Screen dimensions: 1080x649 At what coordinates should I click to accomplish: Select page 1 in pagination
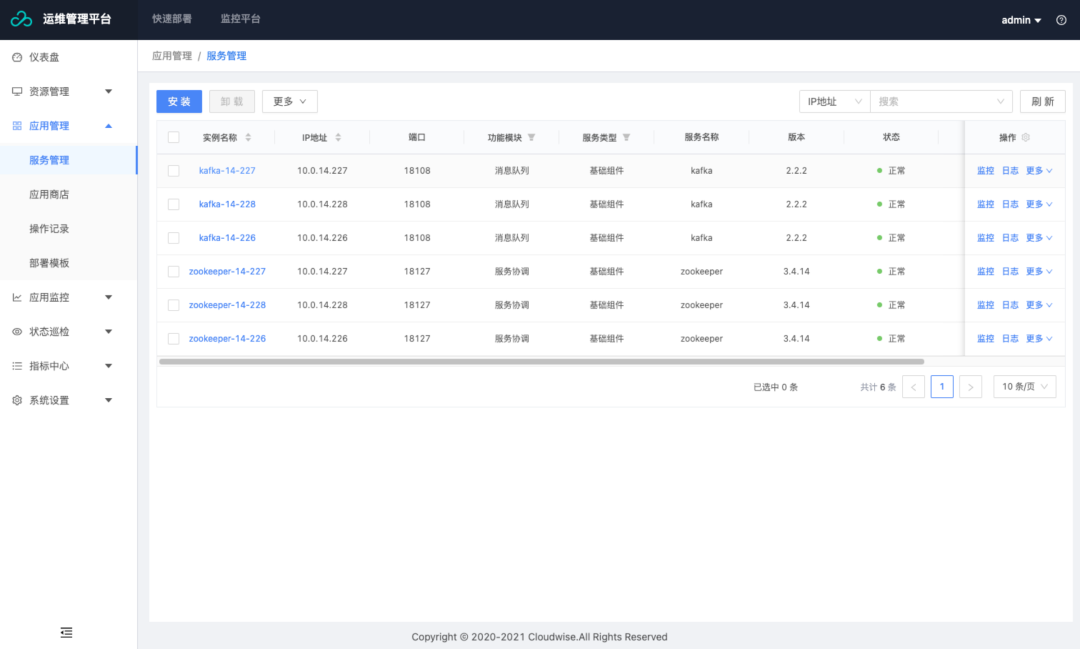tap(942, 387)
